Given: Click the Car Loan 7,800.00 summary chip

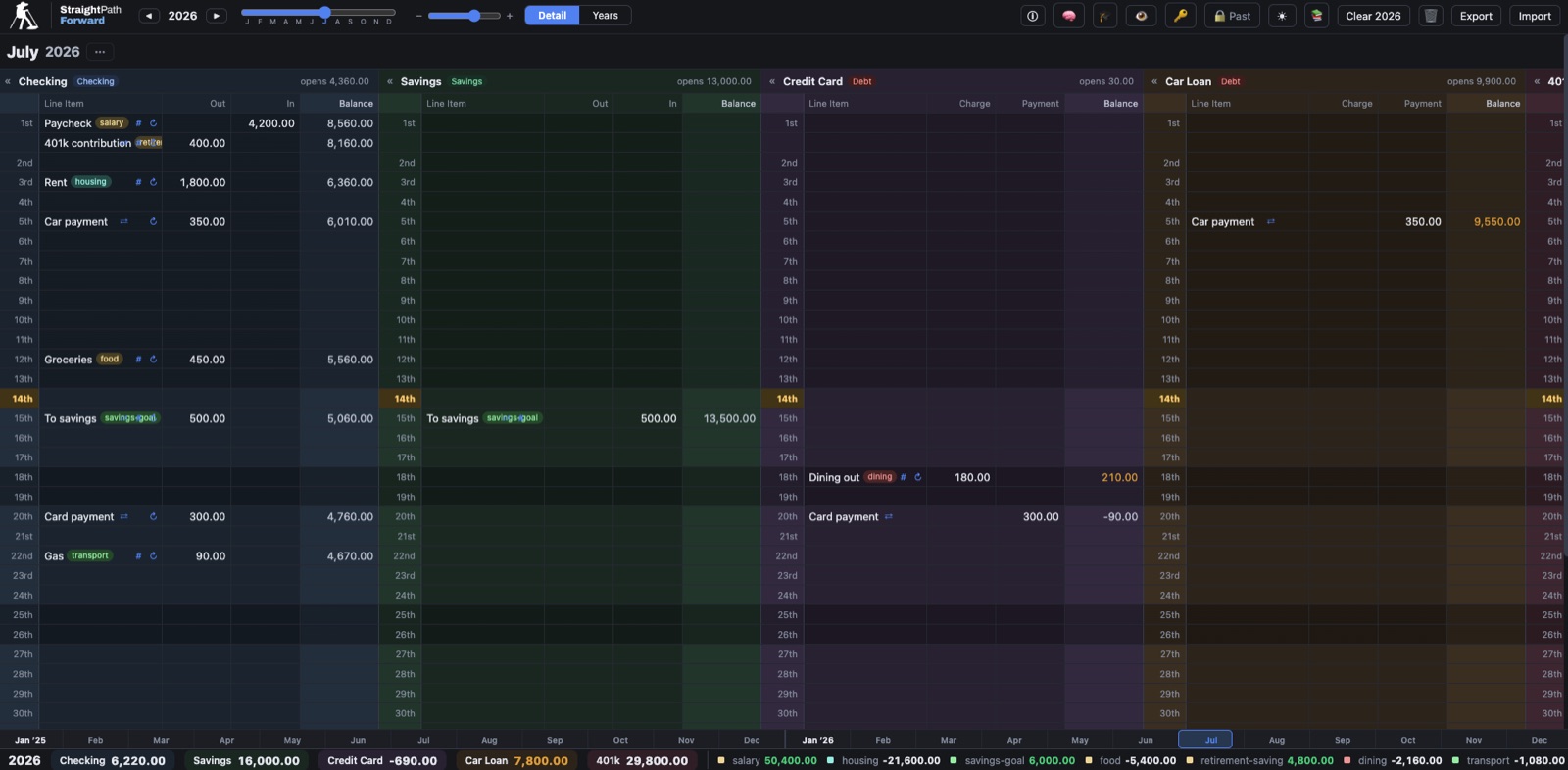Looking at the screenshot, I should 516,760.
